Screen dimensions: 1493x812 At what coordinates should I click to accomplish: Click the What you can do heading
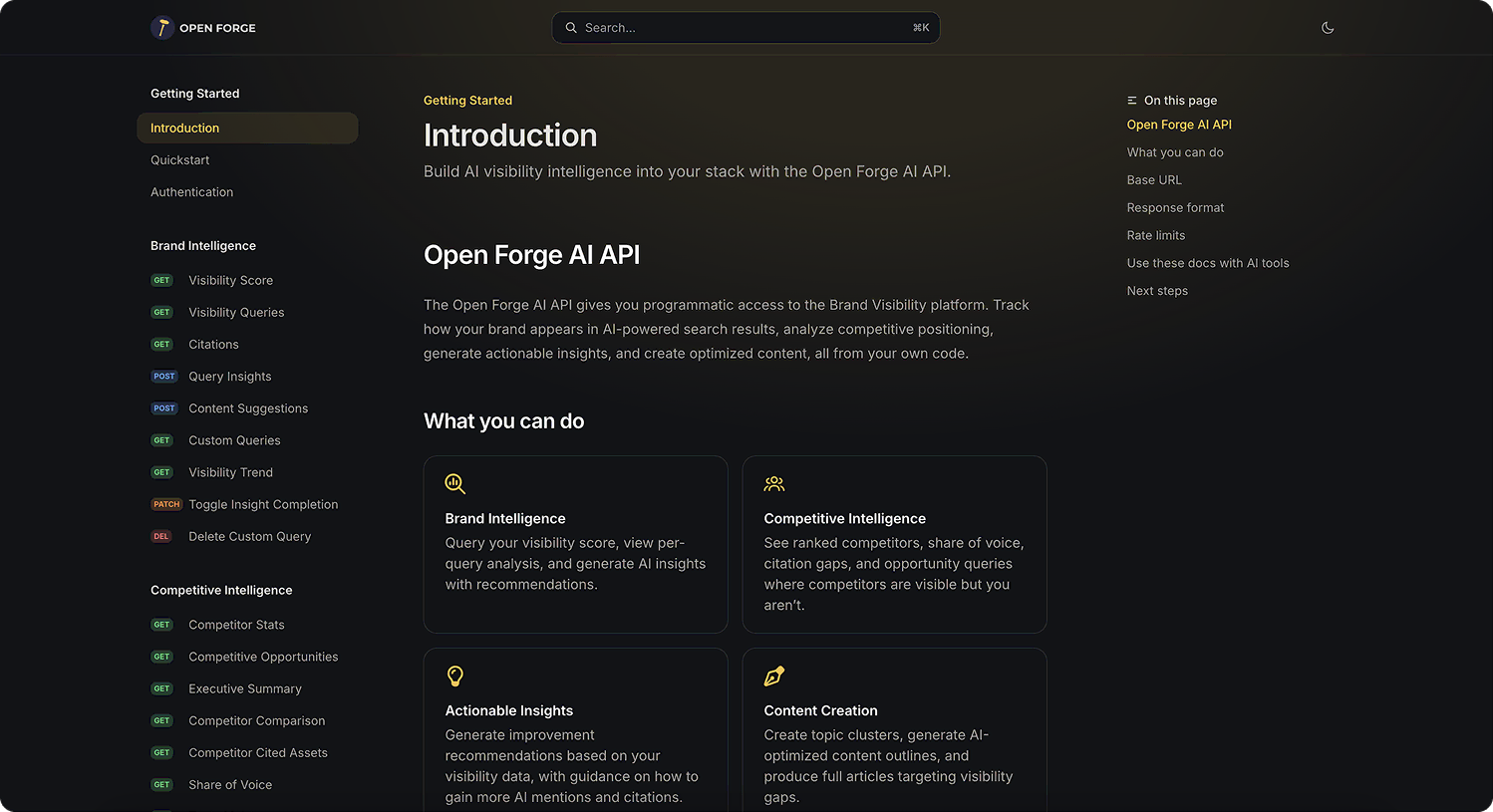click(x=503, y=421)
